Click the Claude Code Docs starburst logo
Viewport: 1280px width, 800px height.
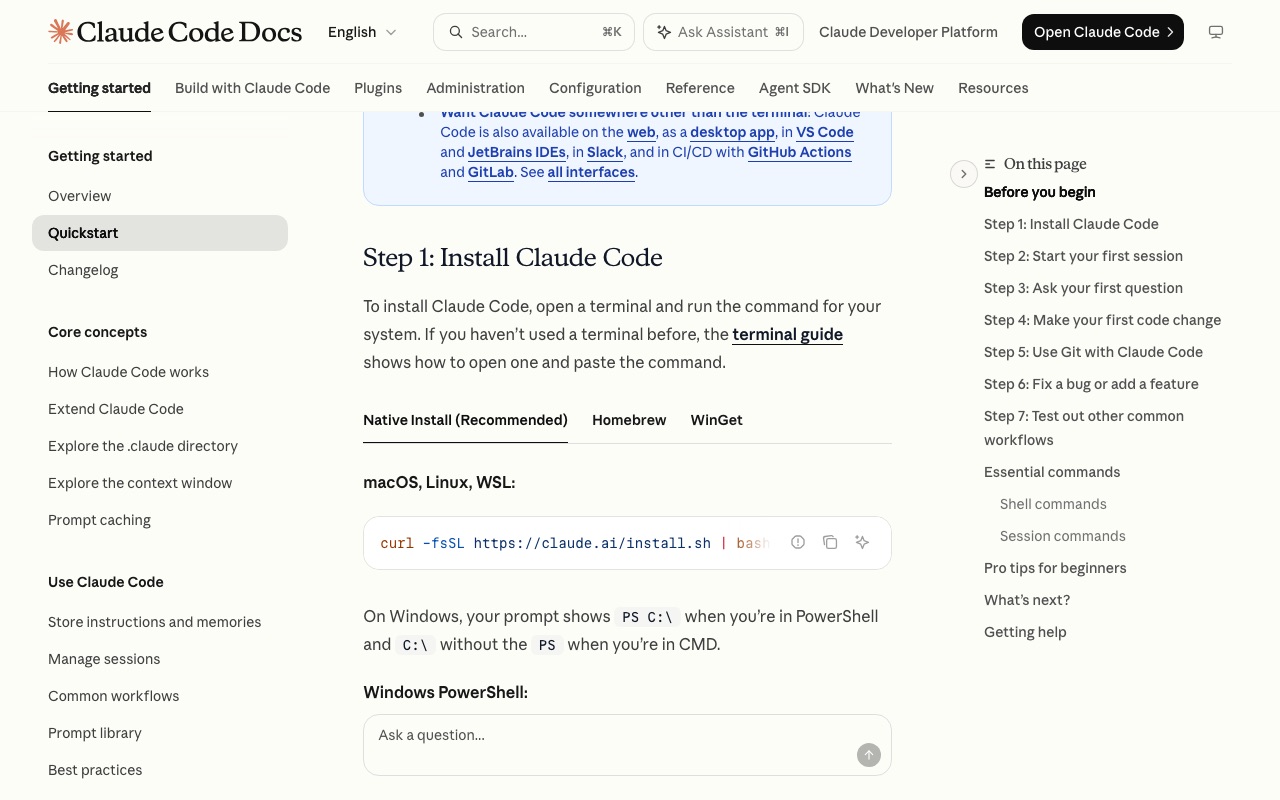(61, 32)
